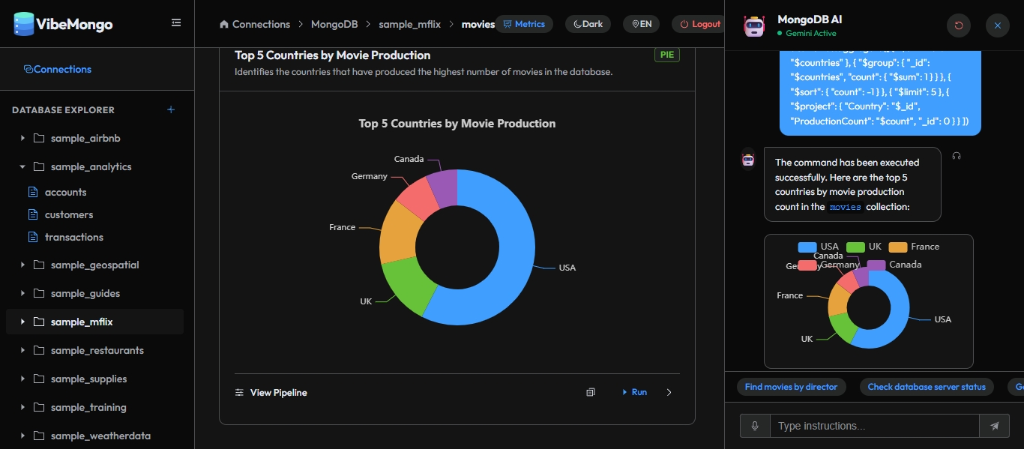Click the small bot avatar beside the reply
Image resolution: width=1024 pixels, height=449 pixels.
[x=748, y=159]
